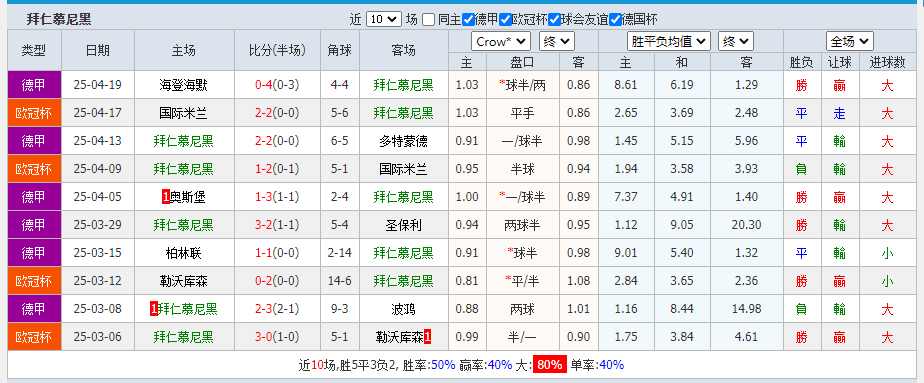Click the 0-4(0-3) score link
The image size is (924, 383).
coord(277,85)
